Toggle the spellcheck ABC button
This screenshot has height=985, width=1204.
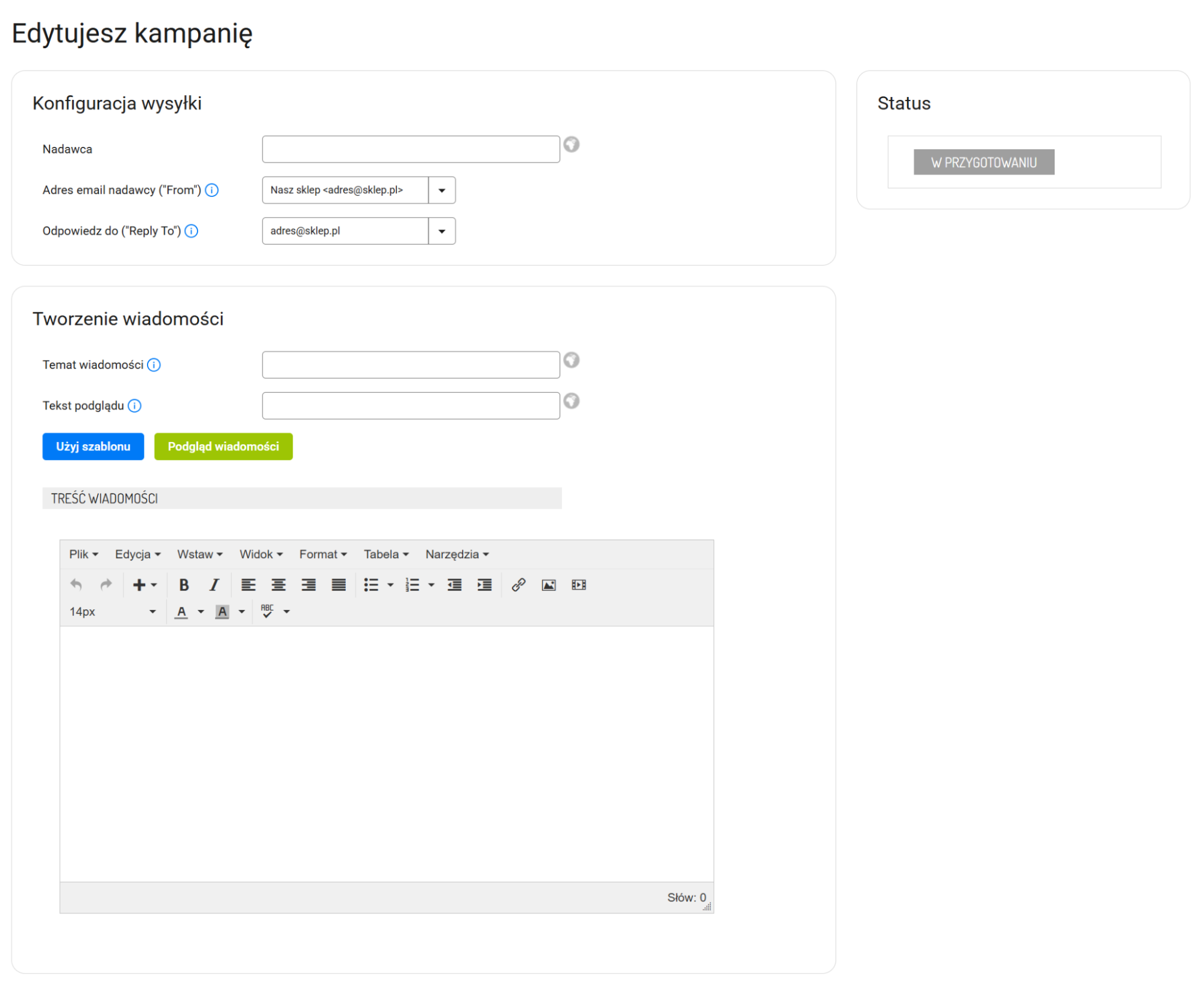[267, 611]
